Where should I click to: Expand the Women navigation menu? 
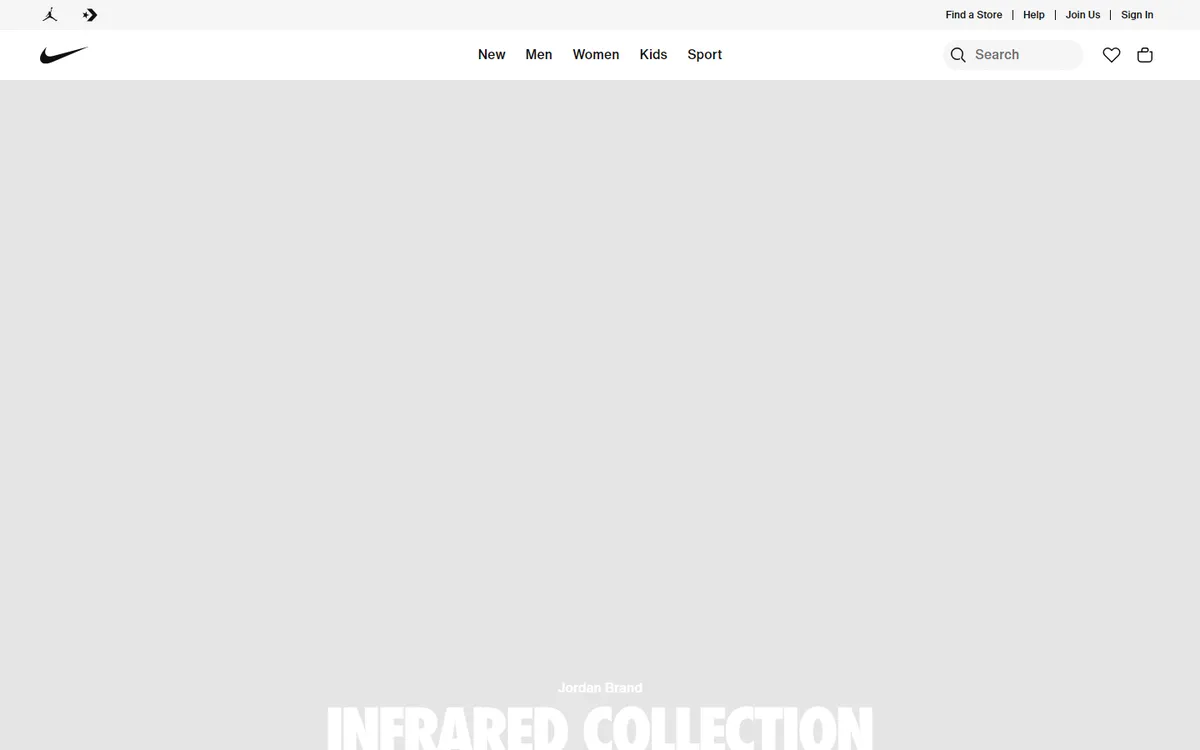(x=595, y=55)
